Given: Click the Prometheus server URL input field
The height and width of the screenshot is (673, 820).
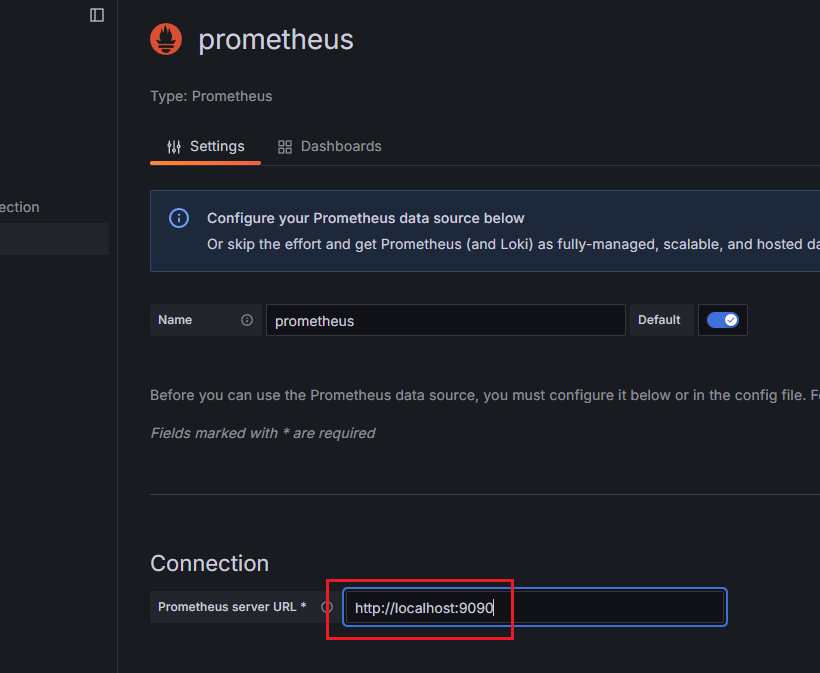Looking at the screenshot, I should click(534, 607).
